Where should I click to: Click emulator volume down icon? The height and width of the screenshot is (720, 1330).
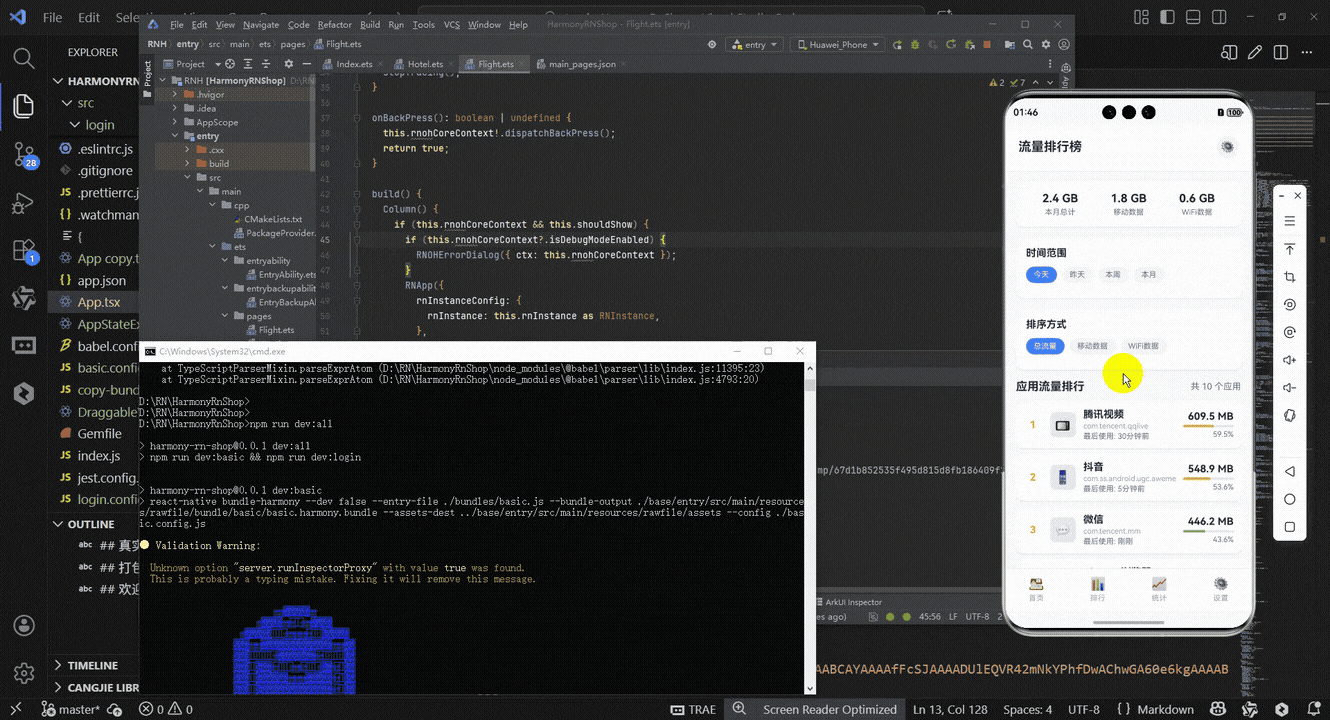click(x=1290, y=388)
